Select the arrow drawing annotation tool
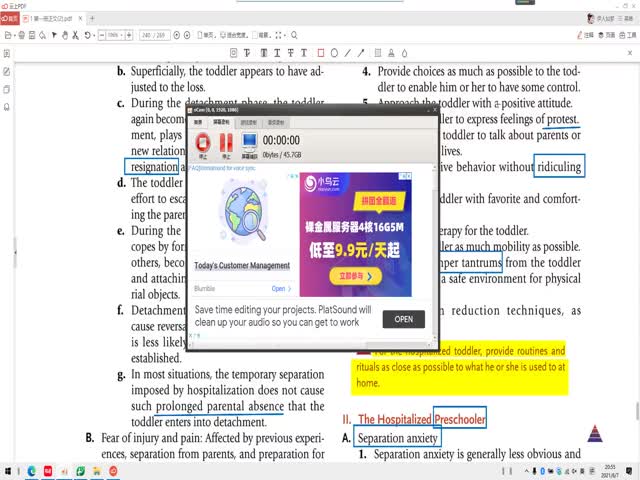Image resolution: width=640 pixels, height=480 pixels. coord(361,53)
